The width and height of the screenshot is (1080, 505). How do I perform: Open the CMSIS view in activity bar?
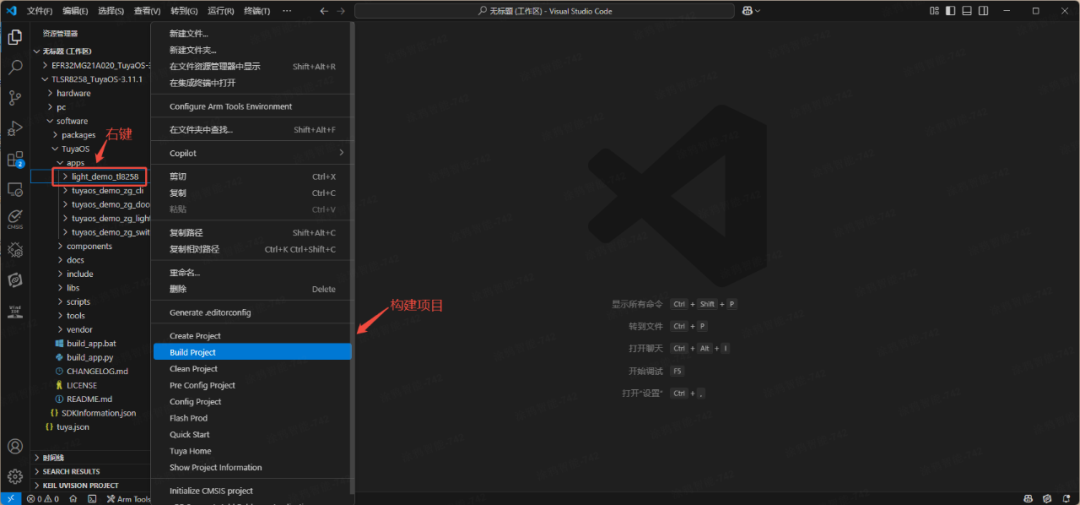[14, 219]
